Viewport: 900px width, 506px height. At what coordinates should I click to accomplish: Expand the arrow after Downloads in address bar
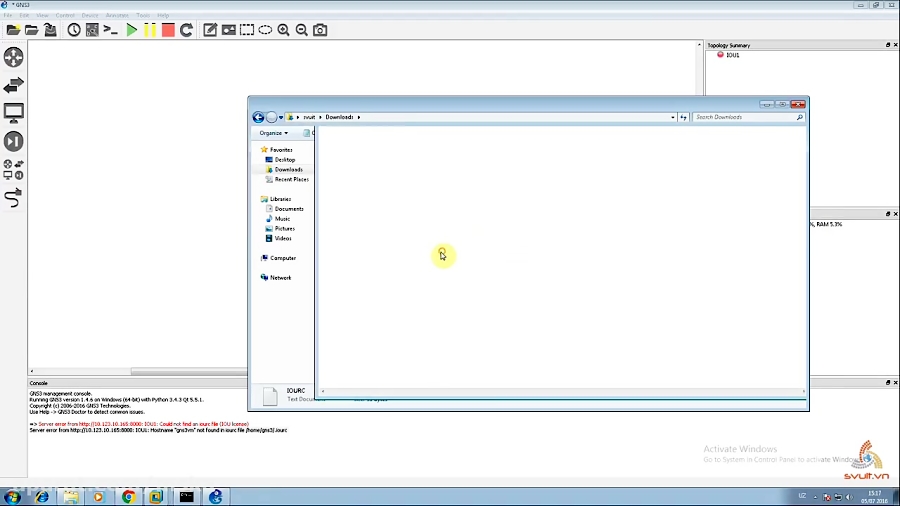click(359, 117)
